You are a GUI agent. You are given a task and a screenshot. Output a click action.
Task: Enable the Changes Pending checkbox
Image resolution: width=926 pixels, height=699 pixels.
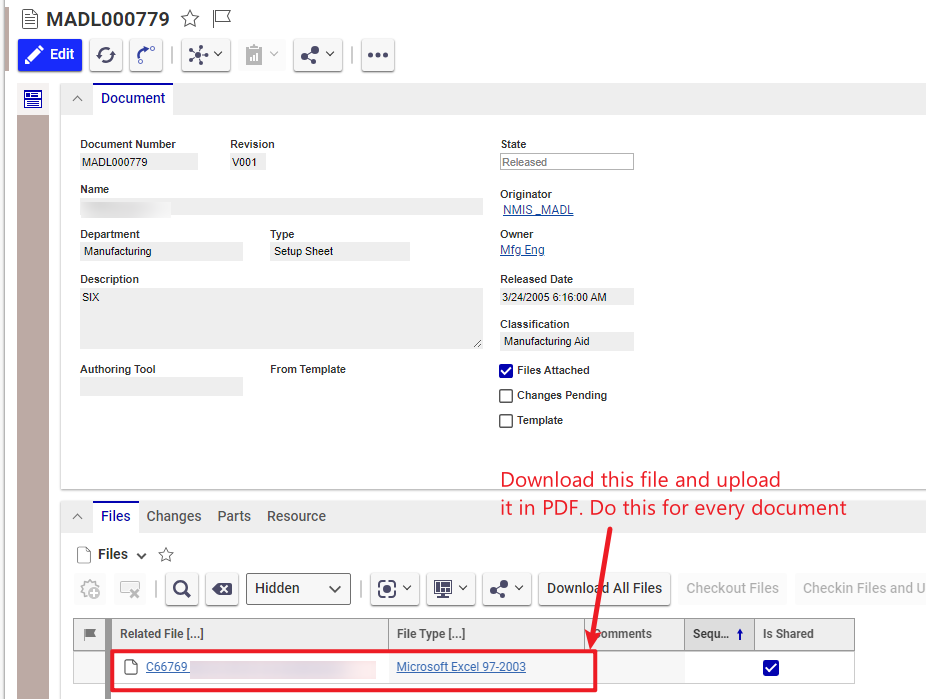(x=506, y=395)
